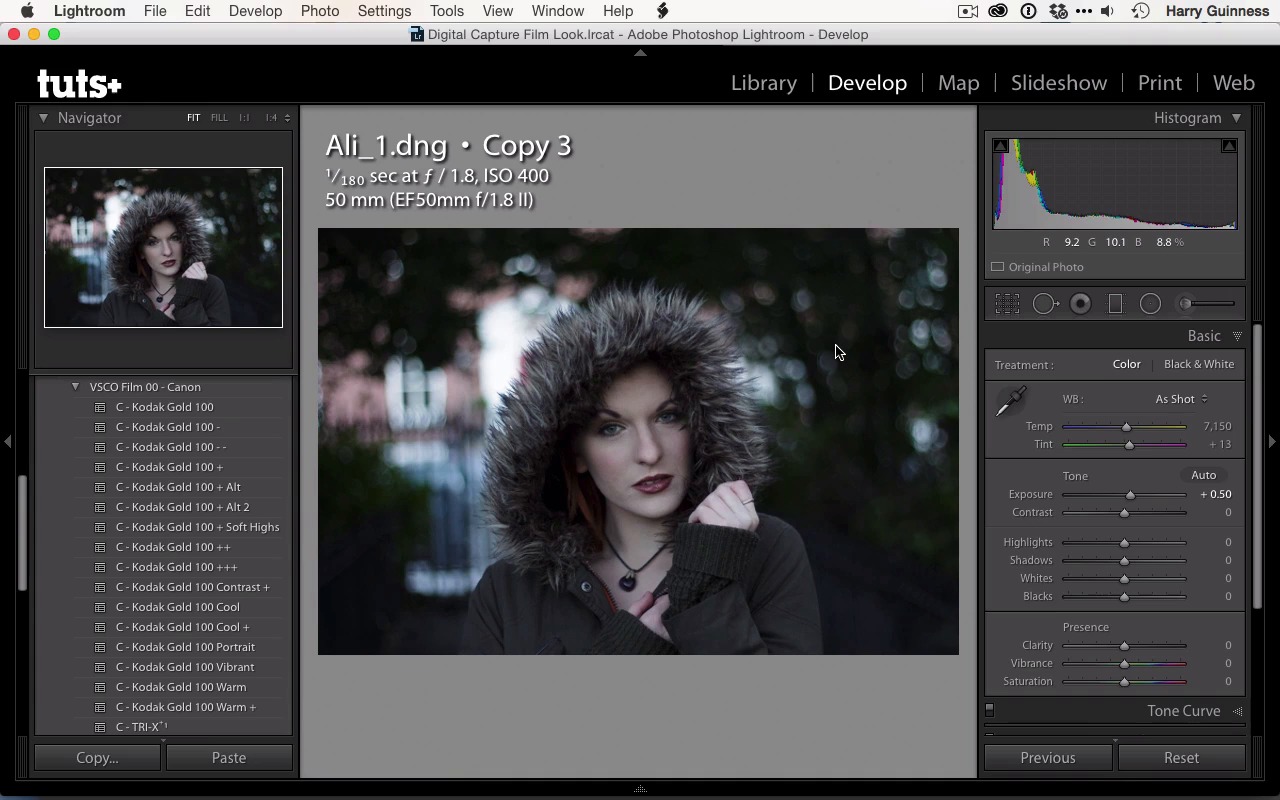Toggle the Tone Curve panel switch
The width and height of the screenshot is (1280, 800).
click(990, 711)
